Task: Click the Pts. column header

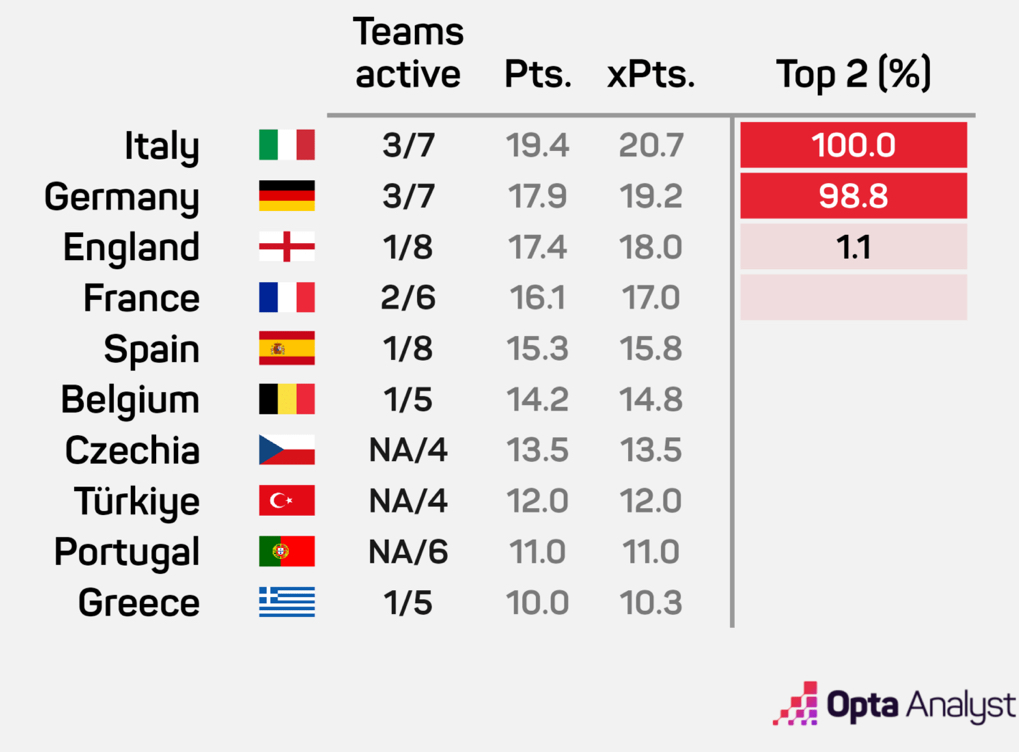Action: pyautogui.click(x=538, y=75)
